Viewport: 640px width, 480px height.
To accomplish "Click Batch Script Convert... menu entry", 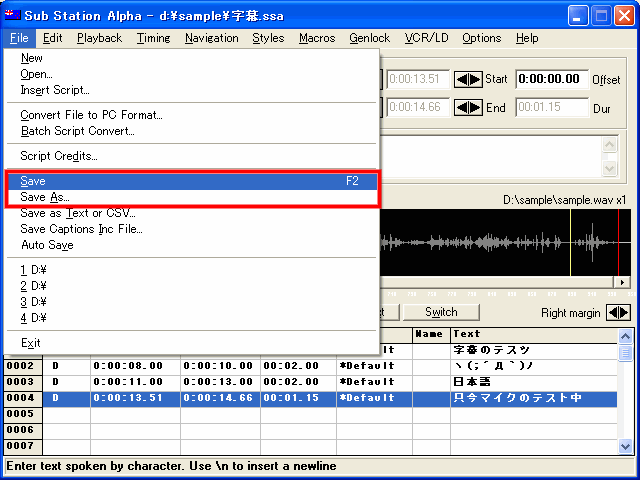I will click(x=77, y=131).
